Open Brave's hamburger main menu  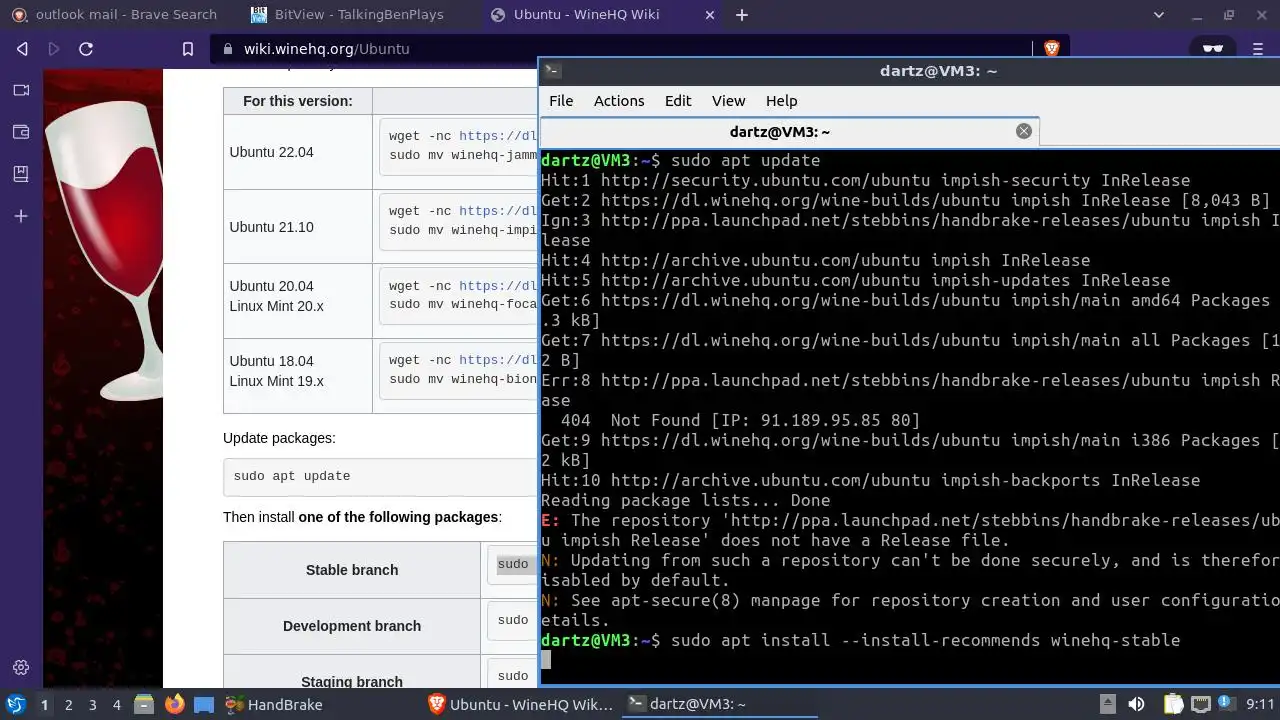1258,48
